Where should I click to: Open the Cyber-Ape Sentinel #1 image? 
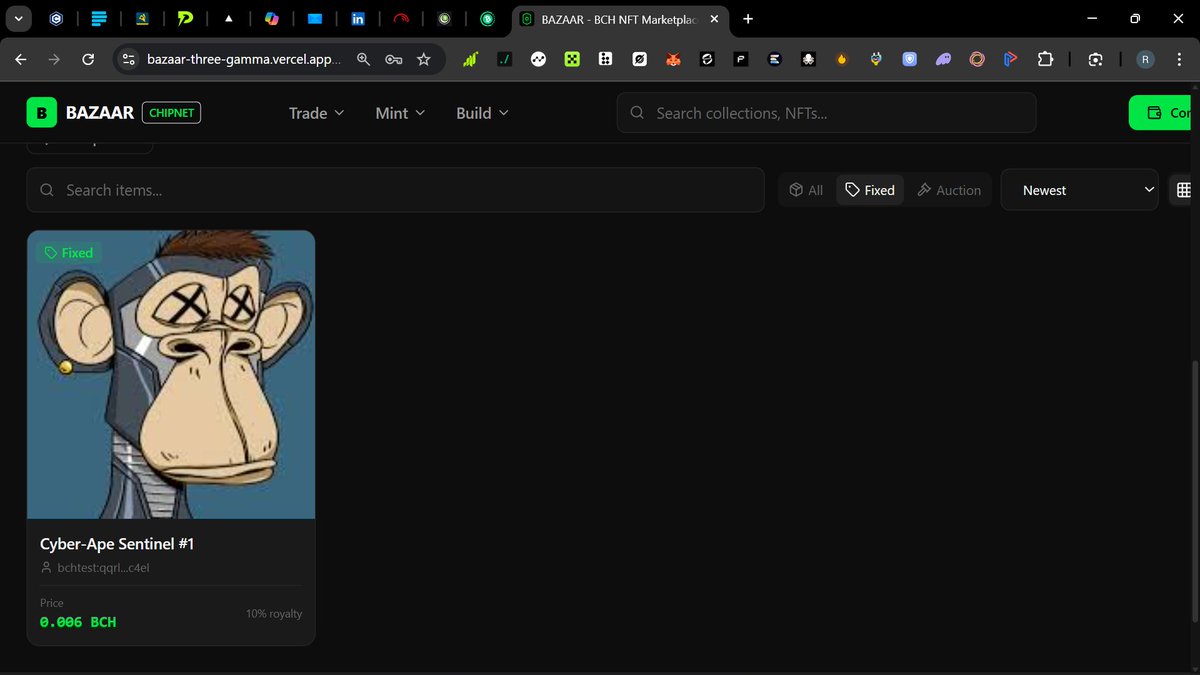[171, 375]
